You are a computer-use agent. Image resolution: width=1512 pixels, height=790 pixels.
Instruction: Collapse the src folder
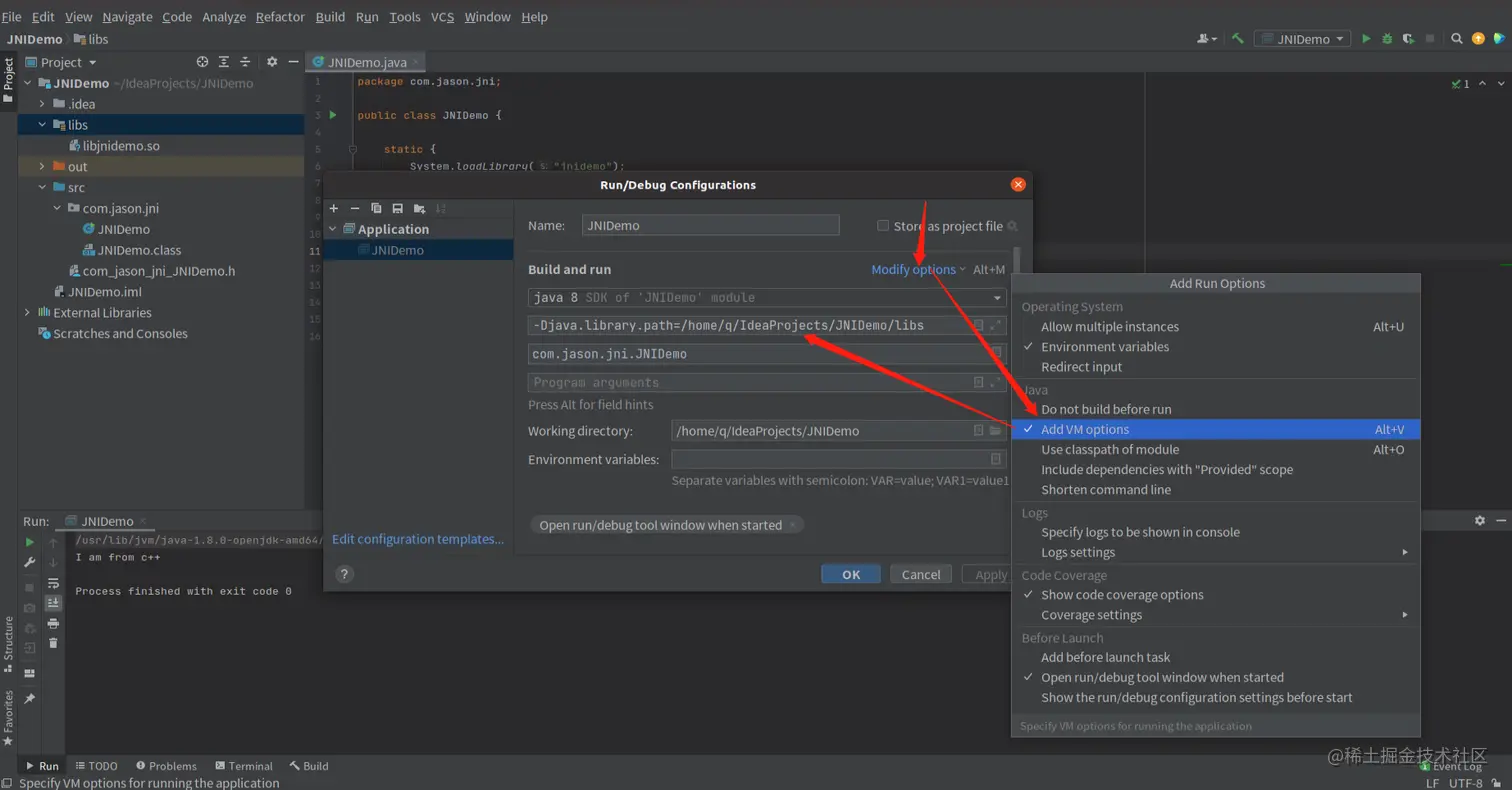click(42, 187)
